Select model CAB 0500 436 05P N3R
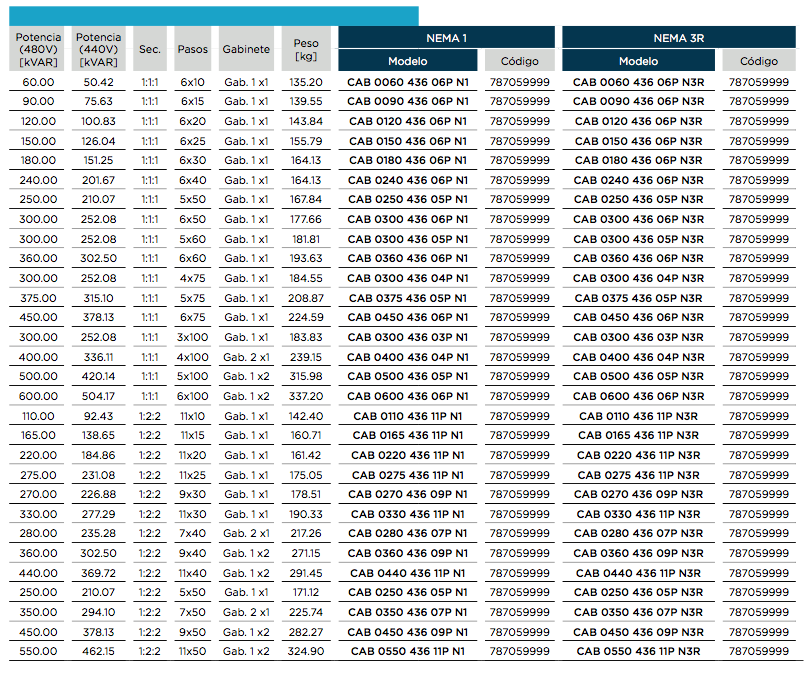Viewport: 809px width, 675px height. pos(638,376)
